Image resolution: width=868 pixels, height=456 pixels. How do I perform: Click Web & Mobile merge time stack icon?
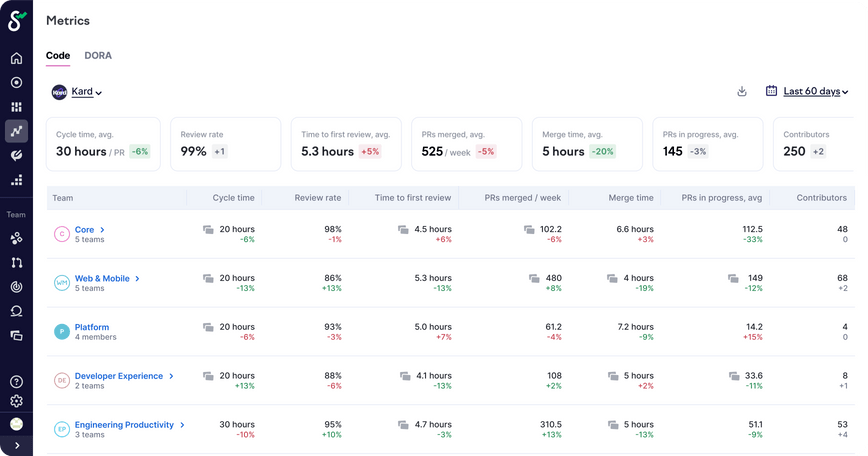tap(612, 278)
